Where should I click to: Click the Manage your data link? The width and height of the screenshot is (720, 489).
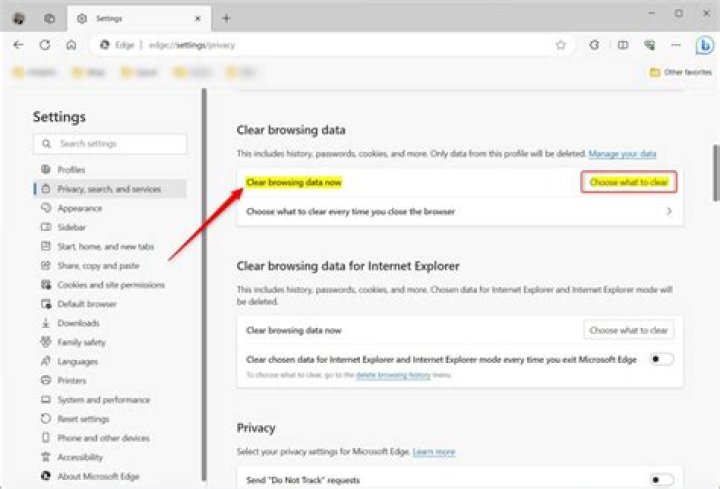[622, 153]
